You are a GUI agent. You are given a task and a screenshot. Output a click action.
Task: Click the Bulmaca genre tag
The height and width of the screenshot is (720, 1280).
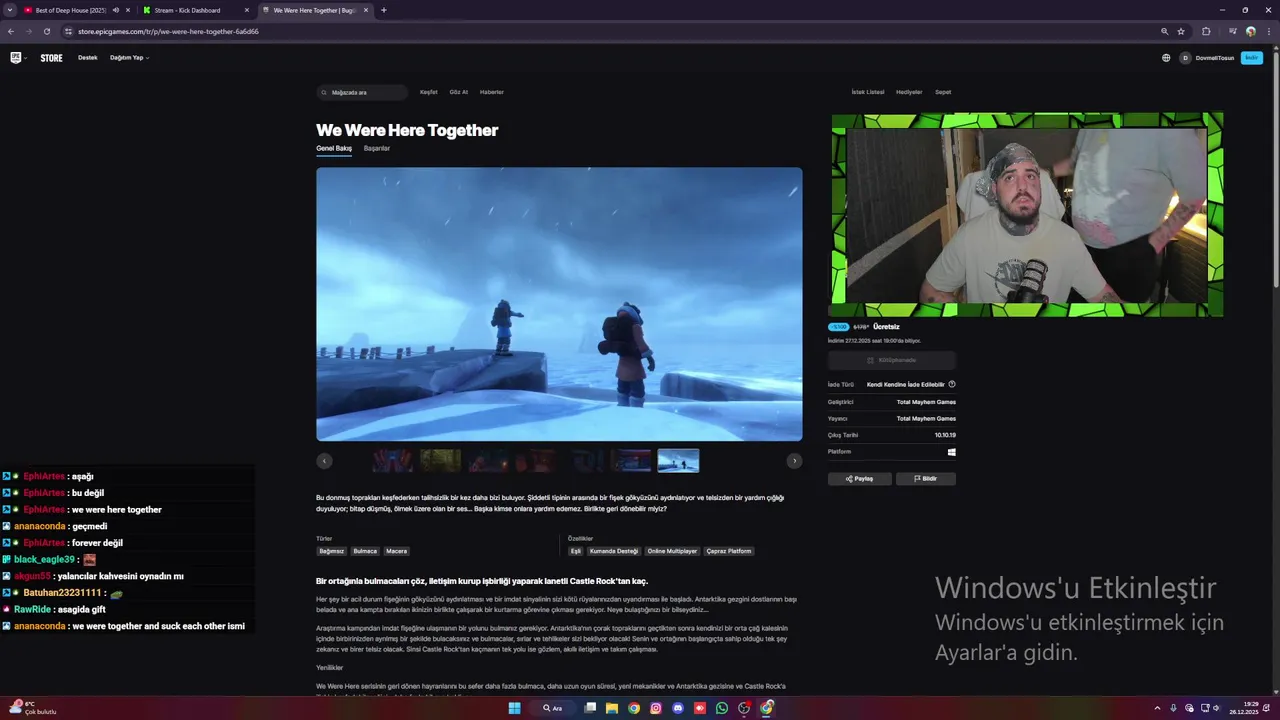(x=365, y=551)
